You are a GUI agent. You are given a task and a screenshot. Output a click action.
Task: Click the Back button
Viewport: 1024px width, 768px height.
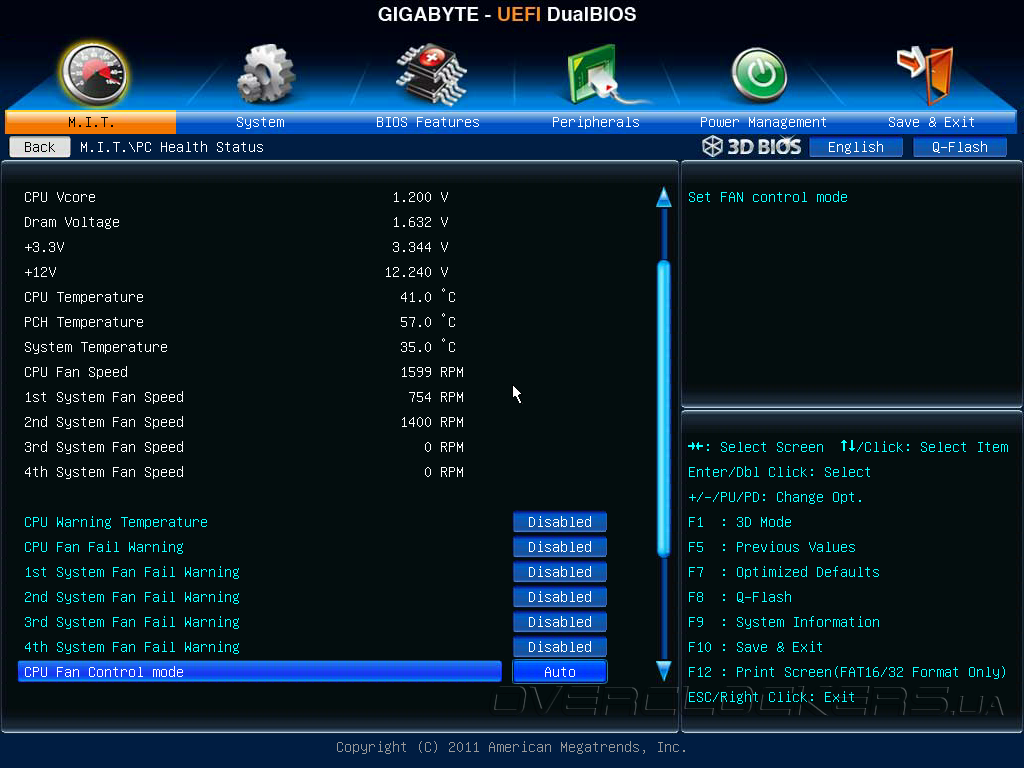40,147
